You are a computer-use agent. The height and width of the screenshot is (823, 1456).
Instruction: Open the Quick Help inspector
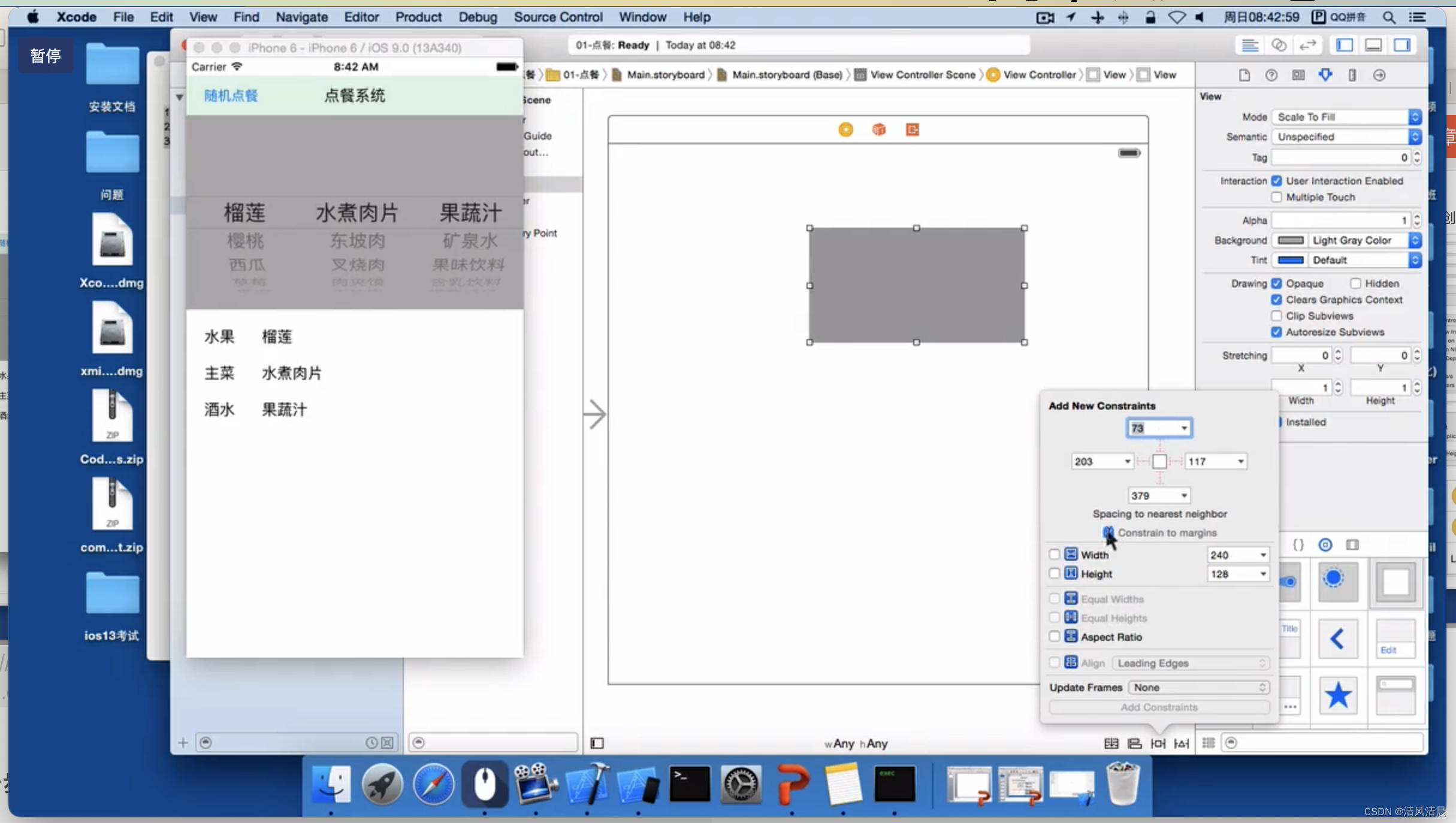pyautogui.click(x=1271, y=75)
